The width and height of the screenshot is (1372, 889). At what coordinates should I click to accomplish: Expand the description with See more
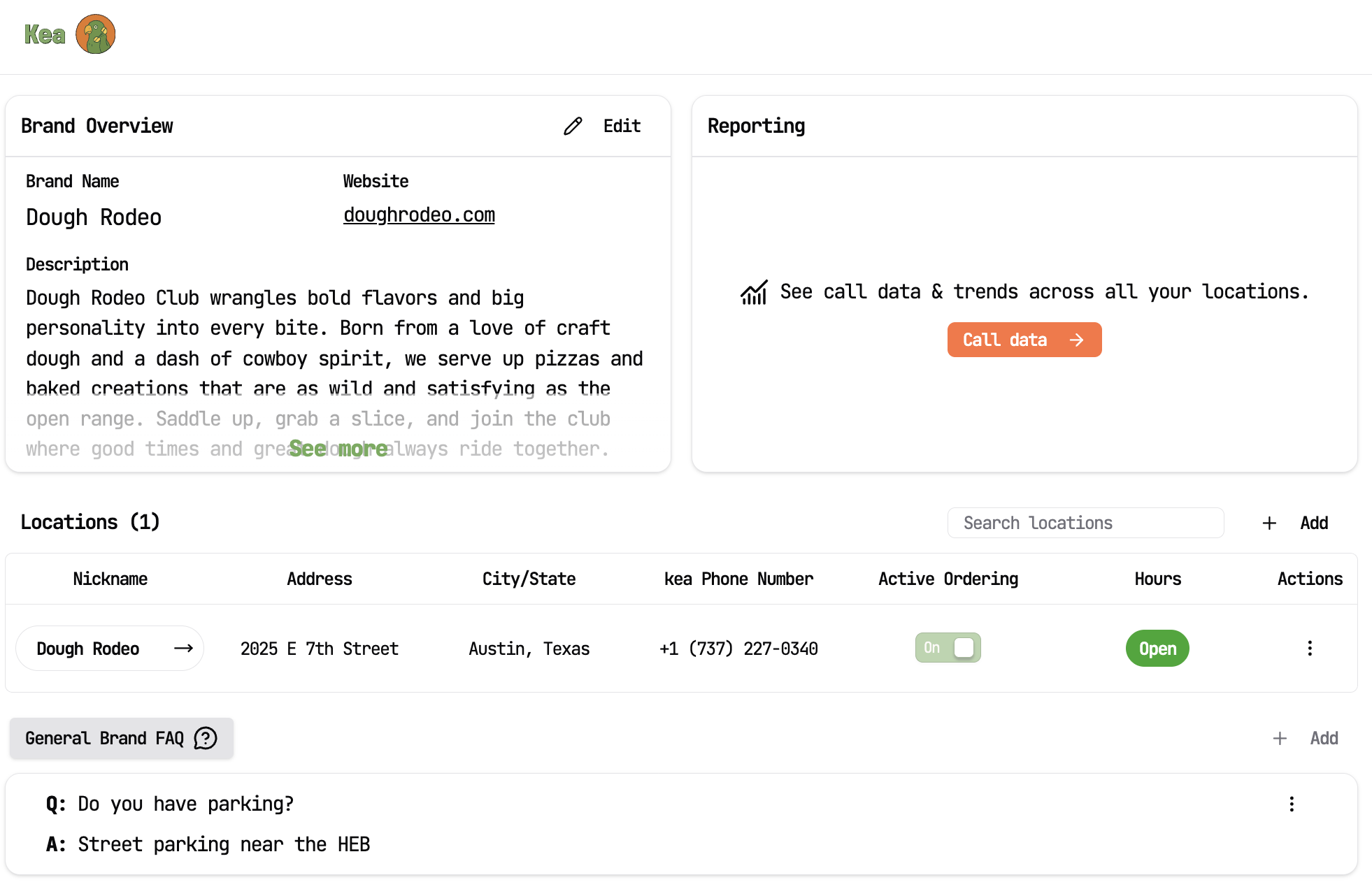[x=338, y=449]
